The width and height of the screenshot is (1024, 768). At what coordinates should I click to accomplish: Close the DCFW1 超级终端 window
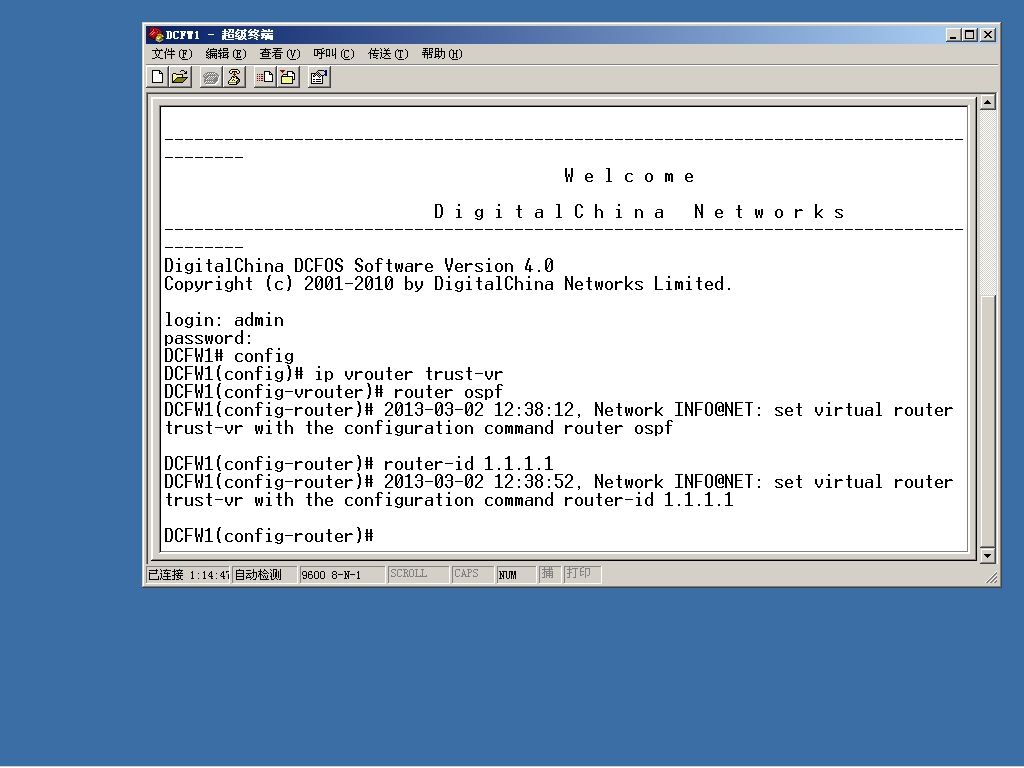[988, 35]
